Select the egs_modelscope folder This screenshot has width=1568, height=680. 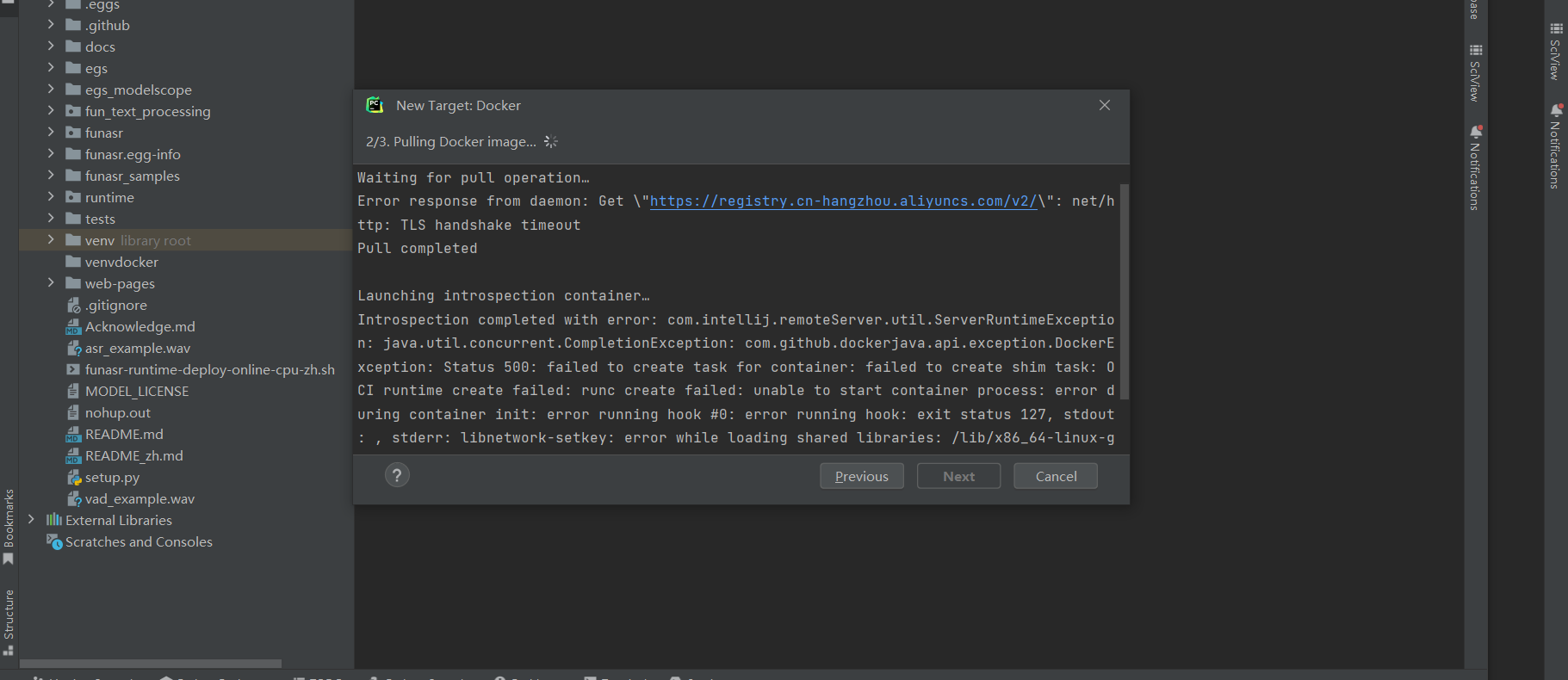139,90
